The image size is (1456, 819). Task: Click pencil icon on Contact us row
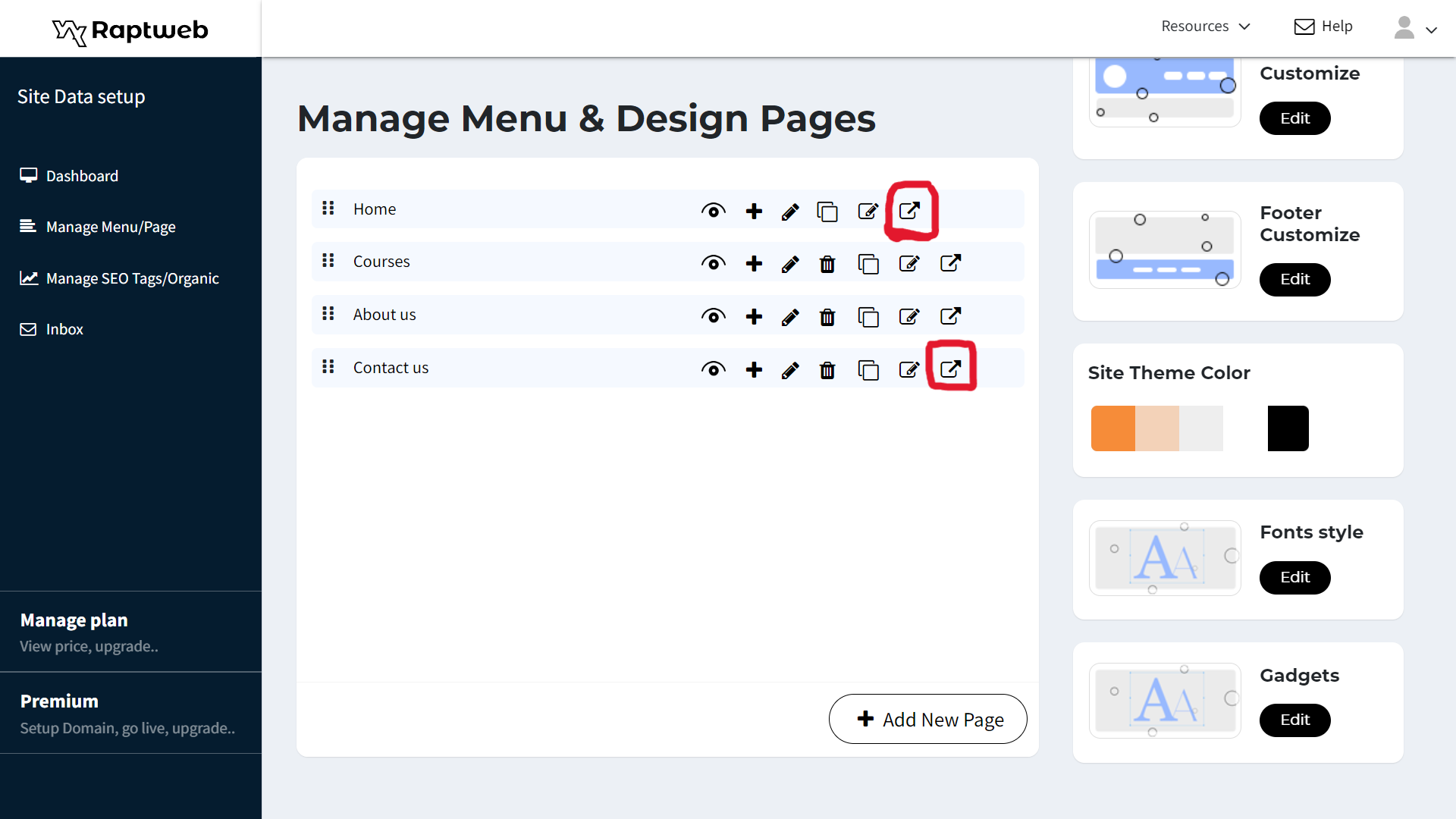coord(790,370)
